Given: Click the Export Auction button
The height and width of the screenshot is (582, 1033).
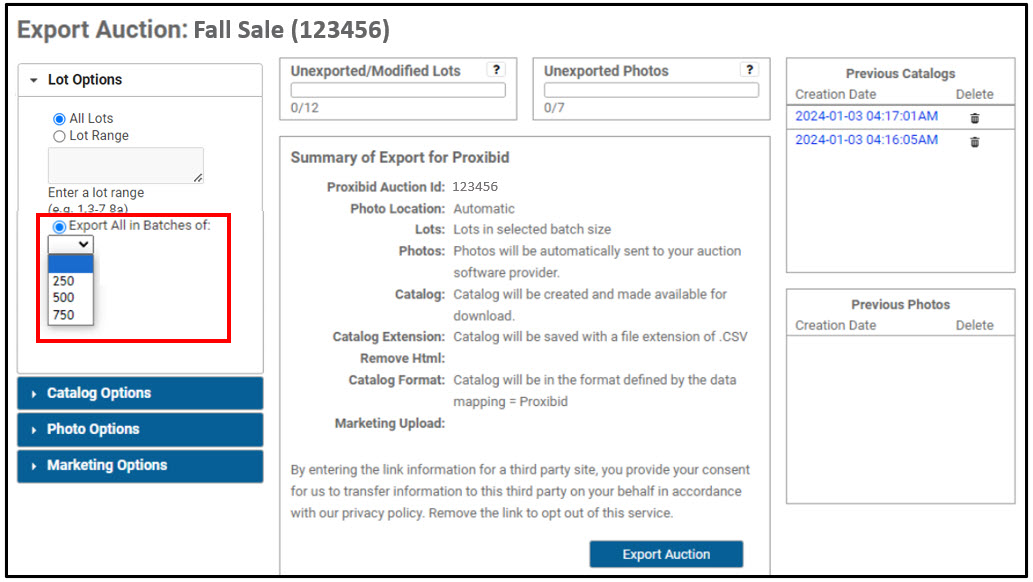Looking at the screenshot, I should point(666,554).
